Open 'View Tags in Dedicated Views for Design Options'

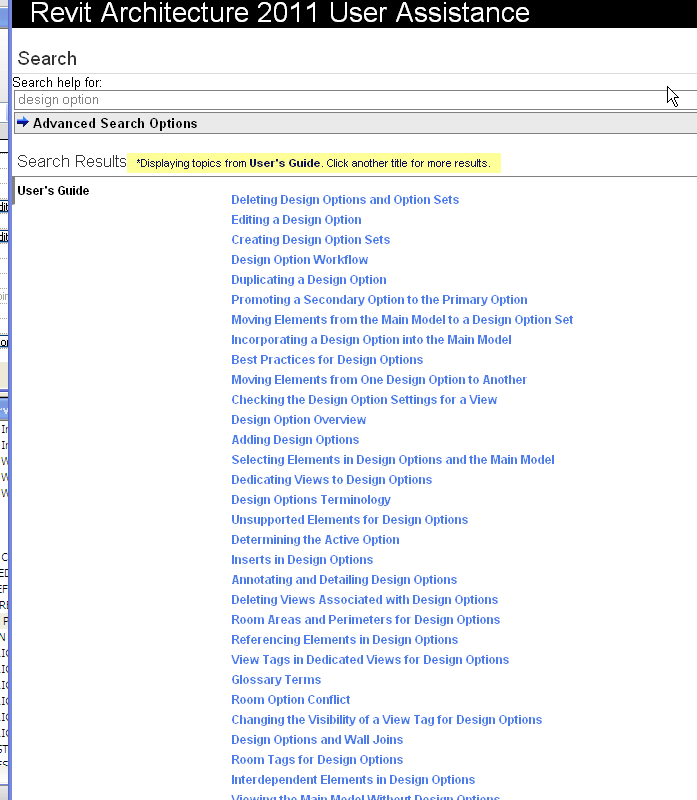(370, 660)
